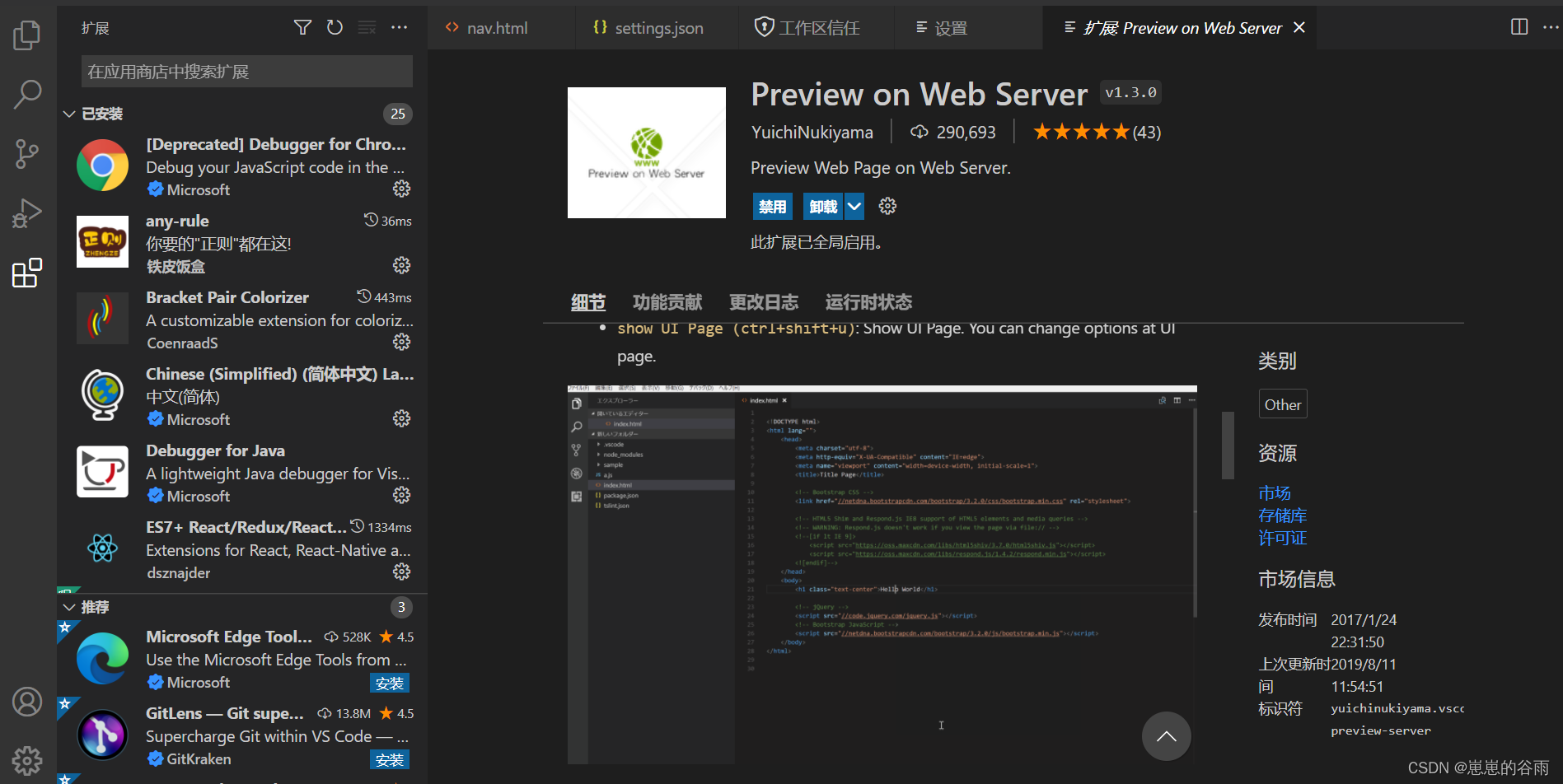Select Bracket Pair Colorizer in the list
This screenshot has height=784, width=1563.
[x=242, y=320]
